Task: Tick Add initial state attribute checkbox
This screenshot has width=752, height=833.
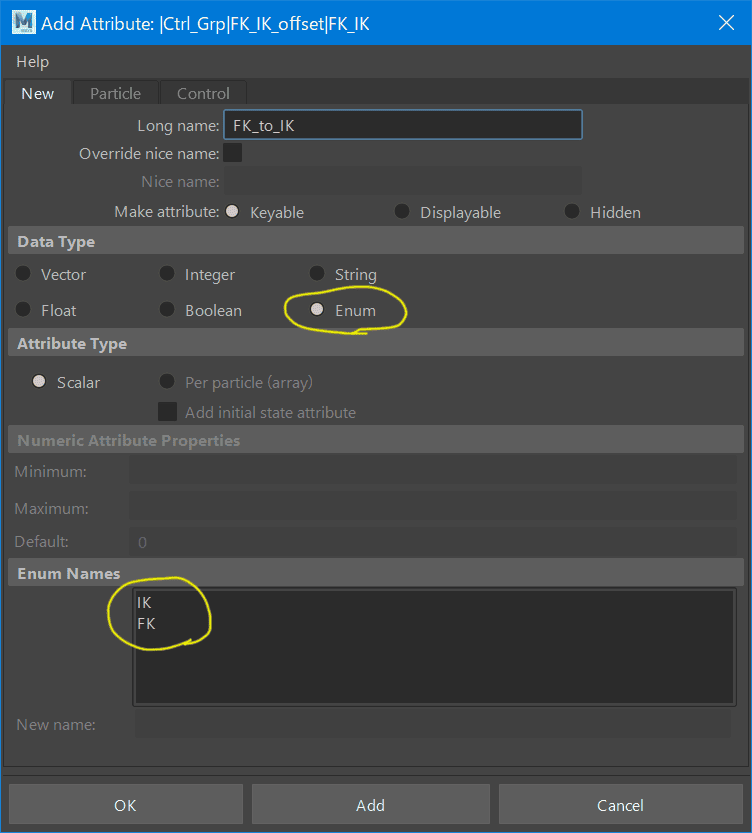Action: coord(167,412)
